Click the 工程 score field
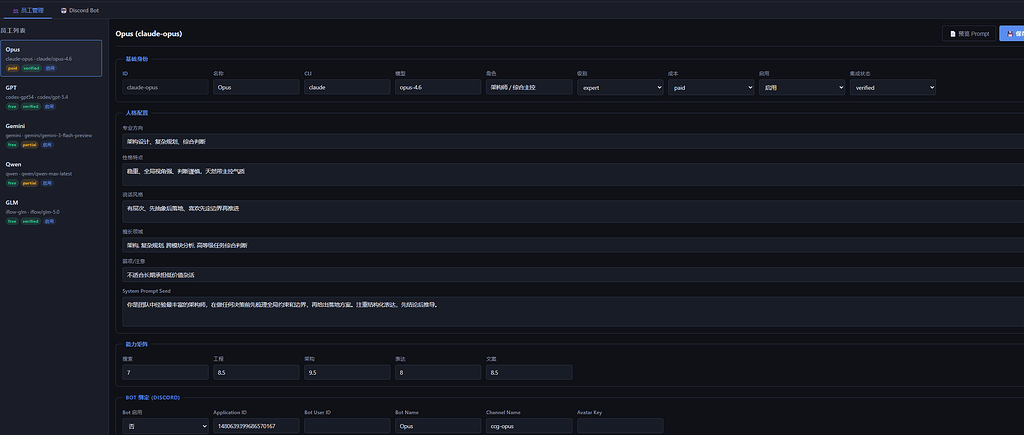Viewport: 1024px width, 435px height. point(256,372)
